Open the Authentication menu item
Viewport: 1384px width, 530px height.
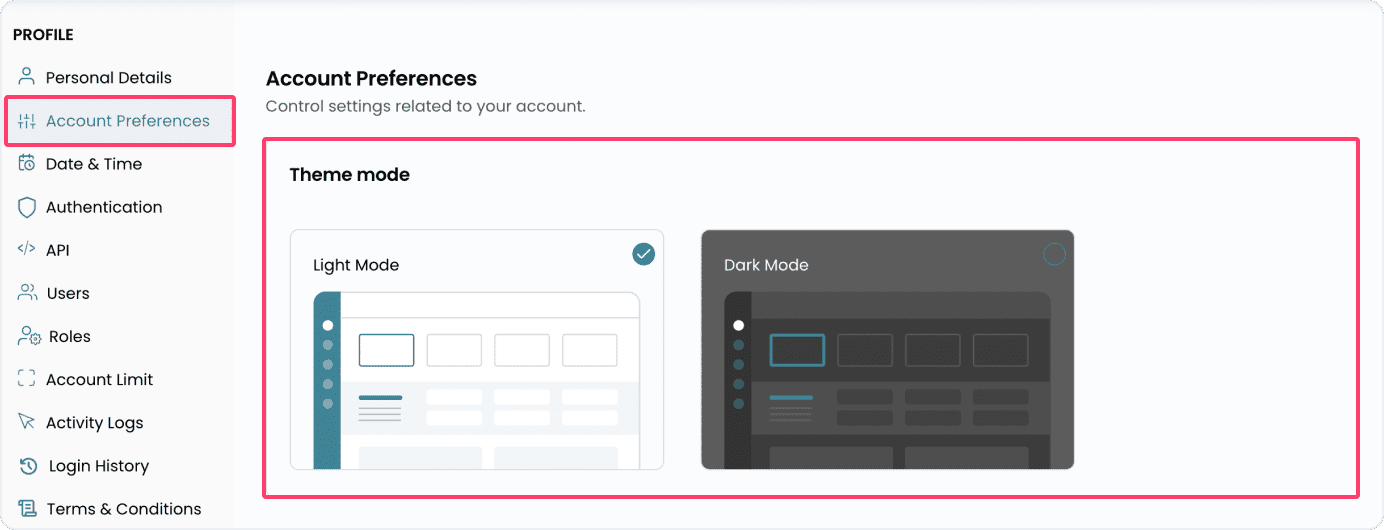click(x=104, y=207)
